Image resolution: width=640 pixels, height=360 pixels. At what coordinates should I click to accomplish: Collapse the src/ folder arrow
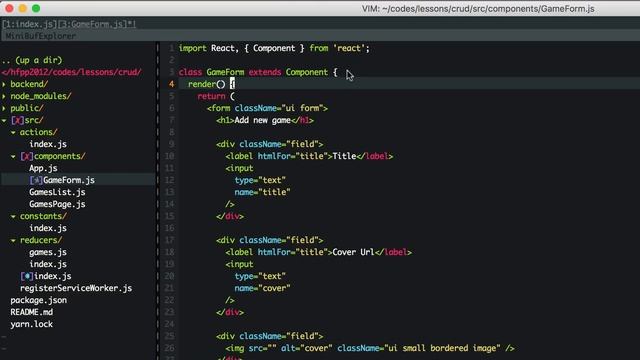tap(4, 120)
